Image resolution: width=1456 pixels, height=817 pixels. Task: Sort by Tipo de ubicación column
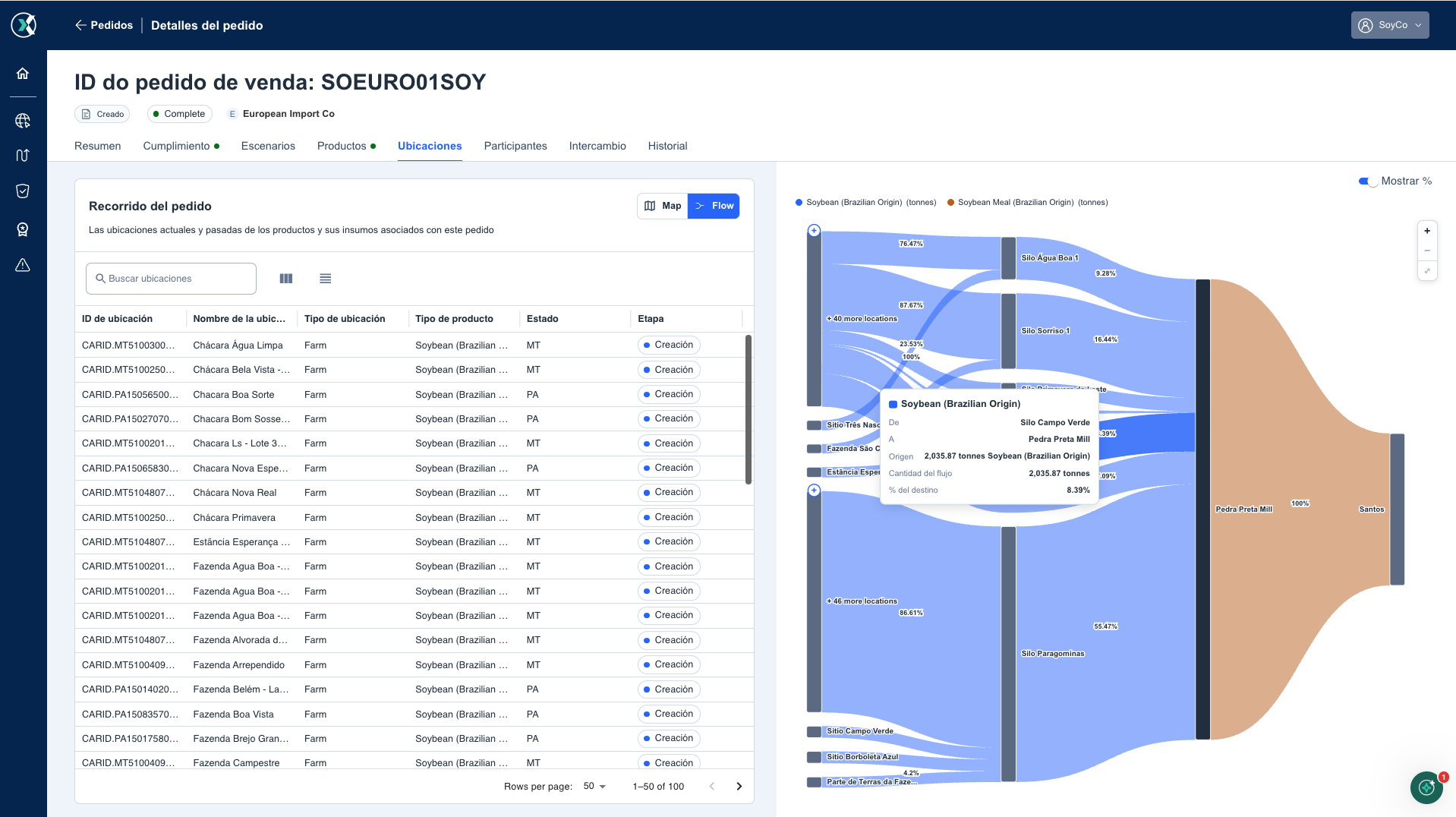345,319
